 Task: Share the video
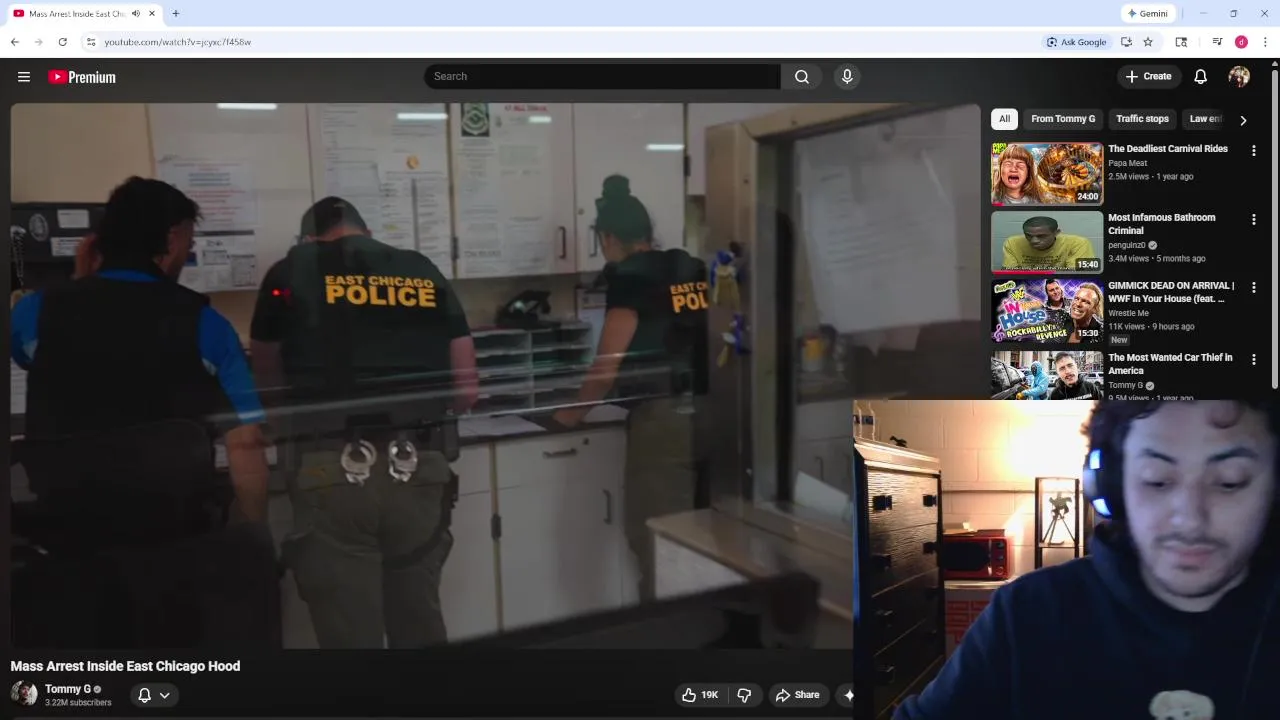tap(797, 695)
